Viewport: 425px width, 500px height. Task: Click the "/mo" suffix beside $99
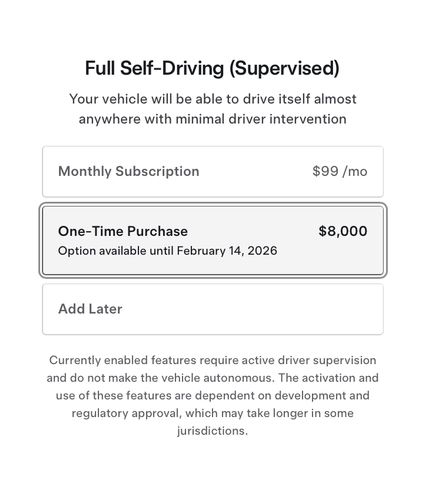(x=355, y=171)
